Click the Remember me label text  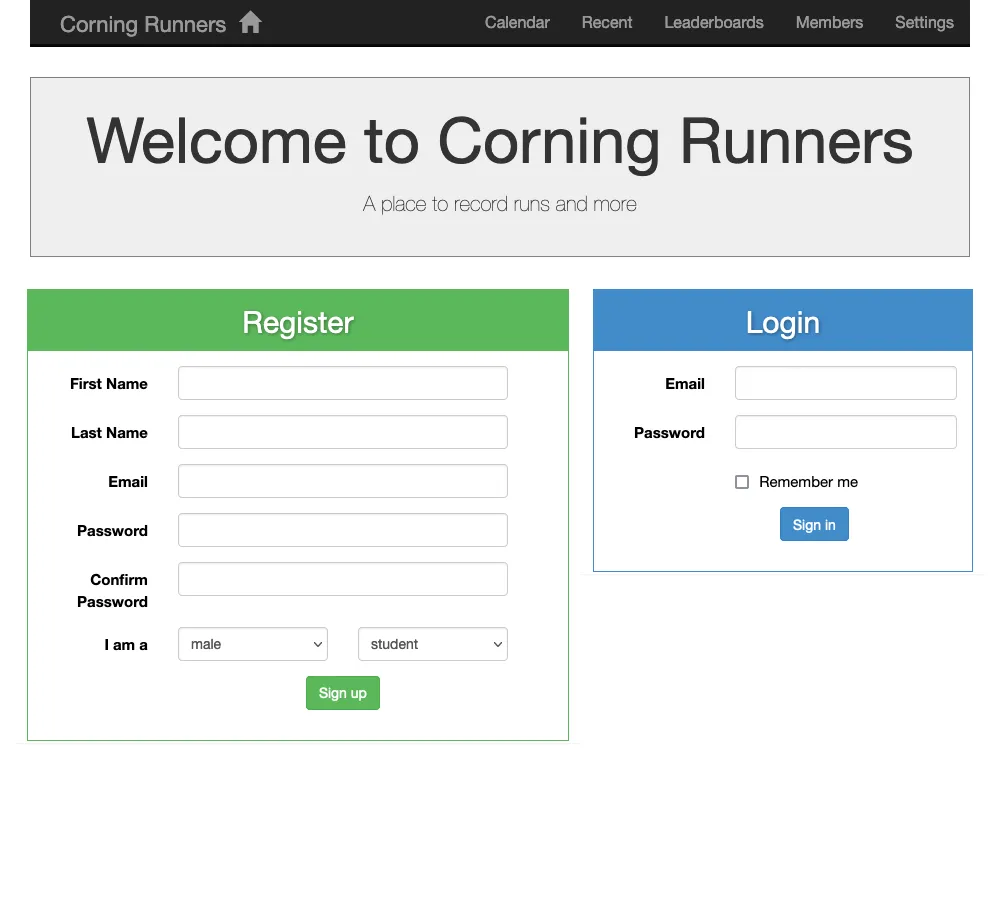[808, 482]
